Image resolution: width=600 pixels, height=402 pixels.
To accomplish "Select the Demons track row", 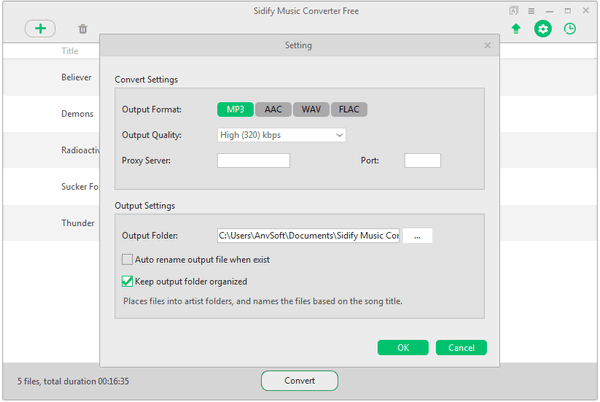I will (x=51, y=114).
